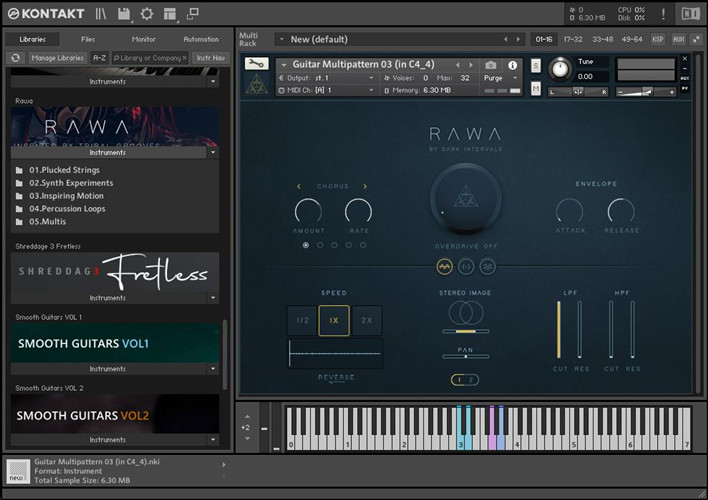Click the LPF CUT slider

click(560, 329)
